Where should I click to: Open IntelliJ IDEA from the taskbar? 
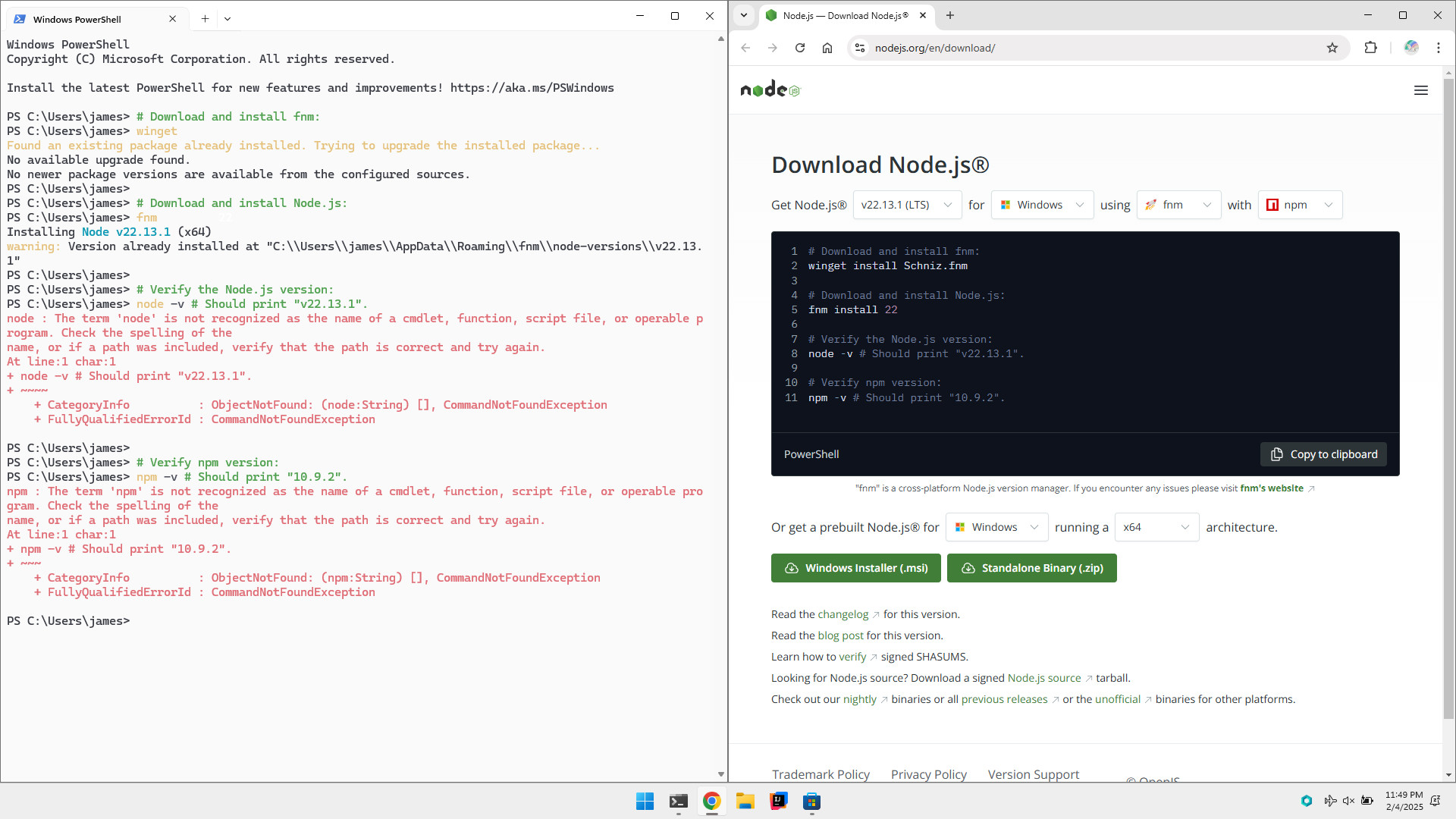778,801
